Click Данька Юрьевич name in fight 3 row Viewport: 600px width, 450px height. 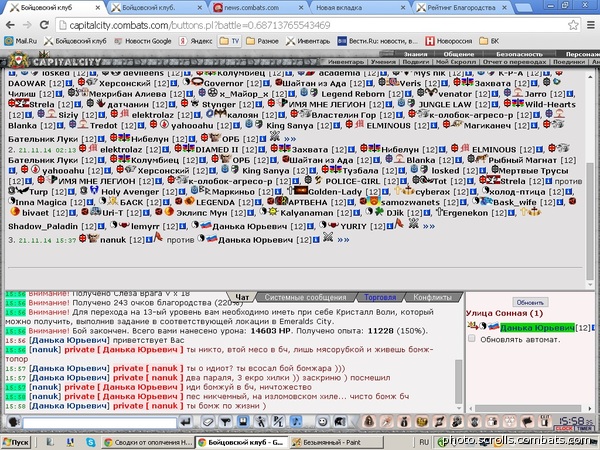255,240
